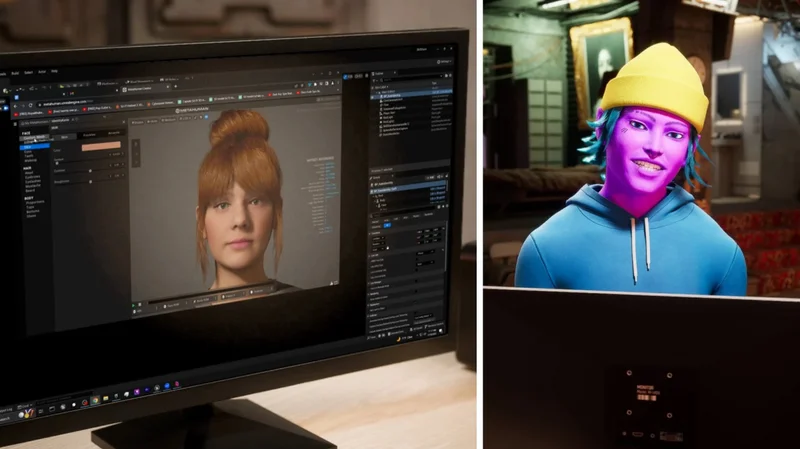Viewport: 800px width, 449px height.
Task: Close the MetaHuman Creator browser tab
Action: pos(168,87)
